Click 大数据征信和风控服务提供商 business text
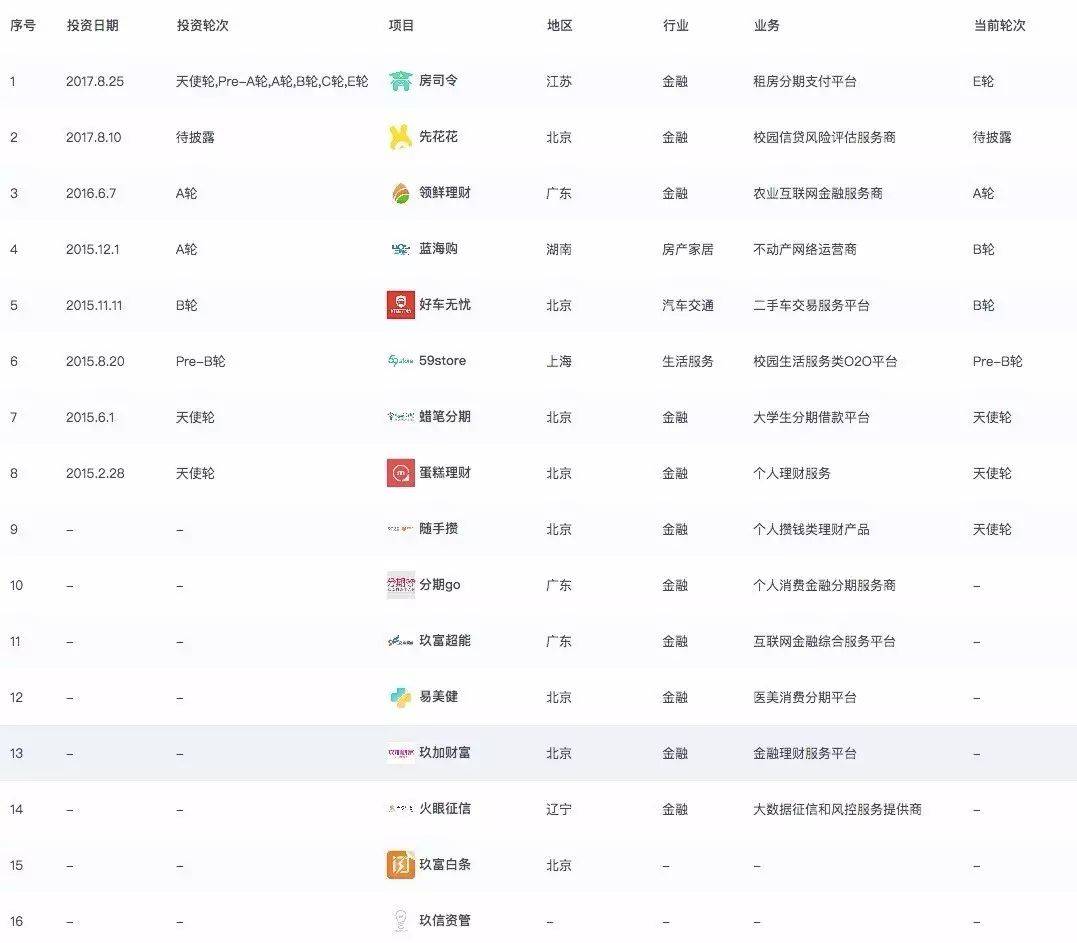The height and width of the screenshot is (943, 1077). click(x=837, y=810)
